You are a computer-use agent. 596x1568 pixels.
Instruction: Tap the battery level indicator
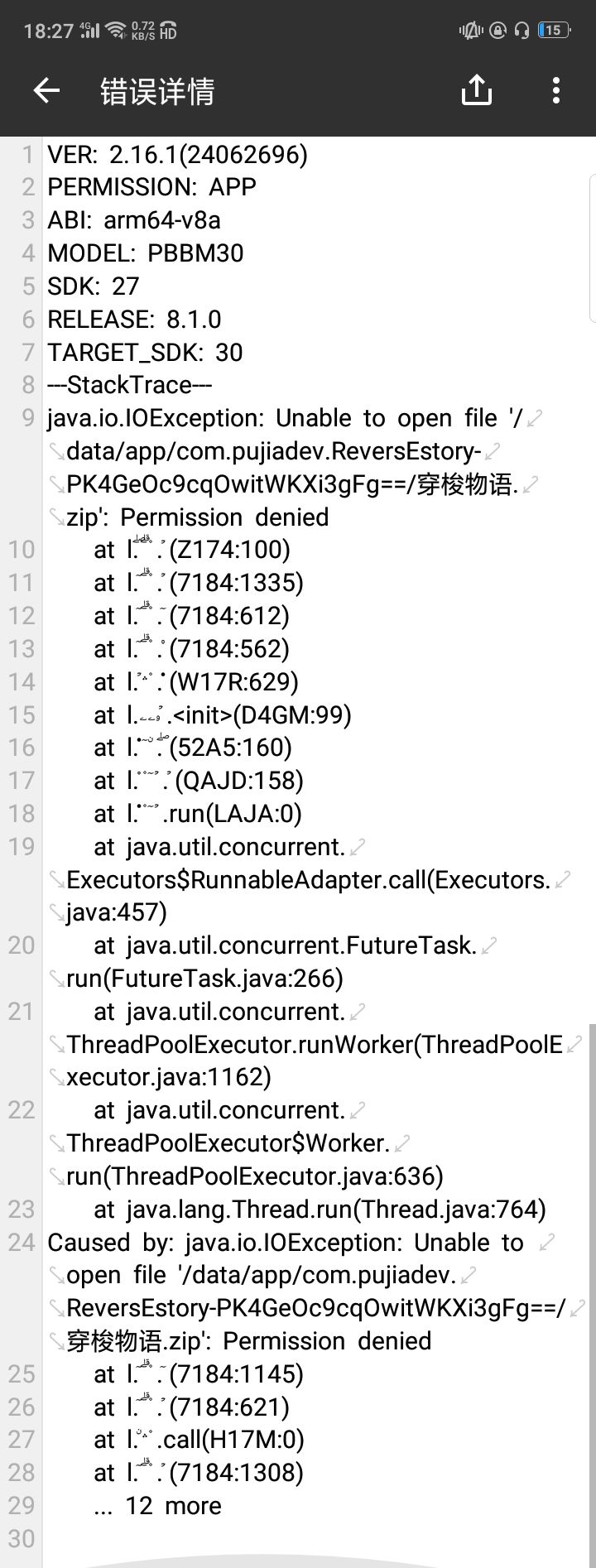click(x=553, y=31)
